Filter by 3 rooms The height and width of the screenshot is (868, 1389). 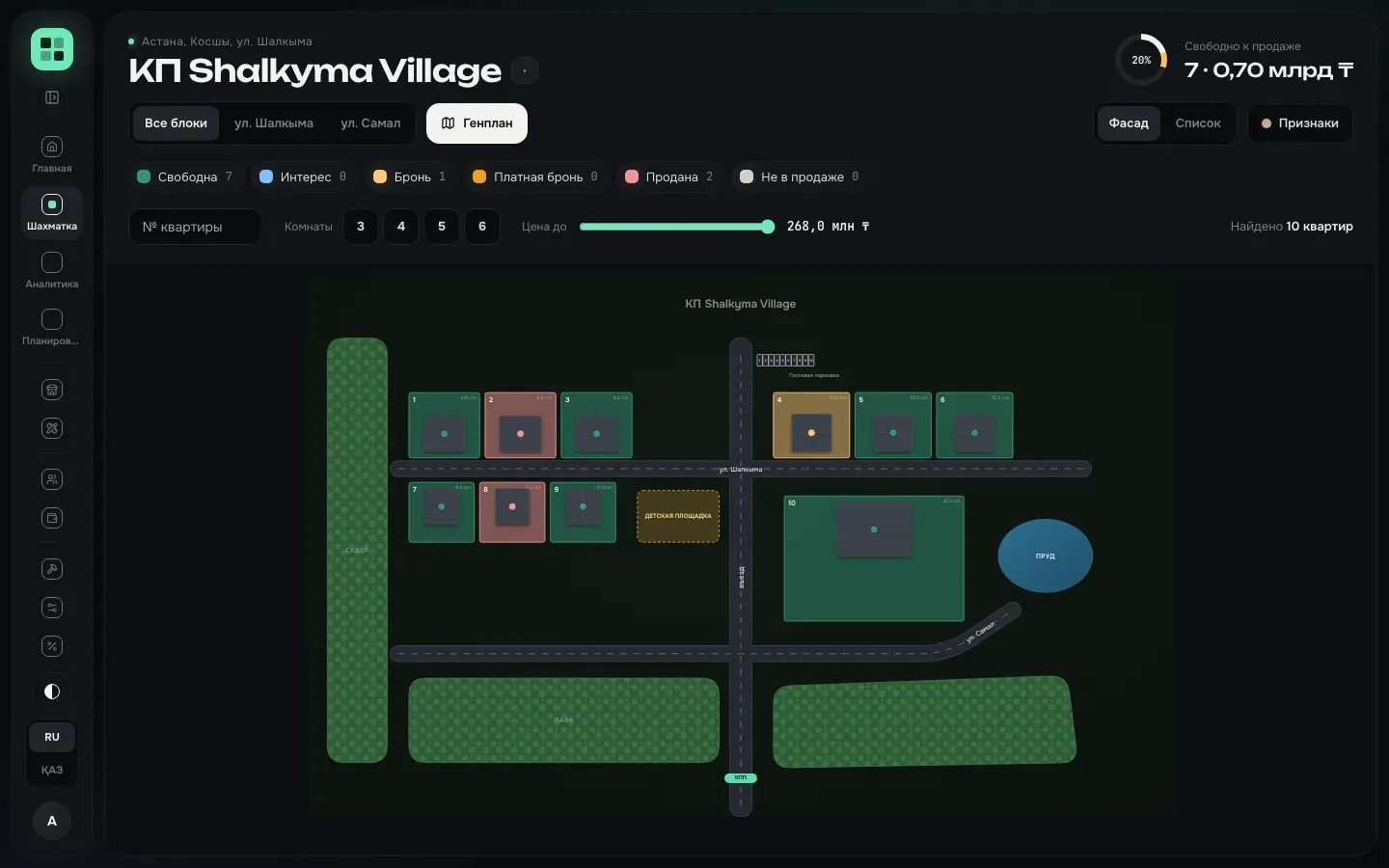(x=361, y=227)
